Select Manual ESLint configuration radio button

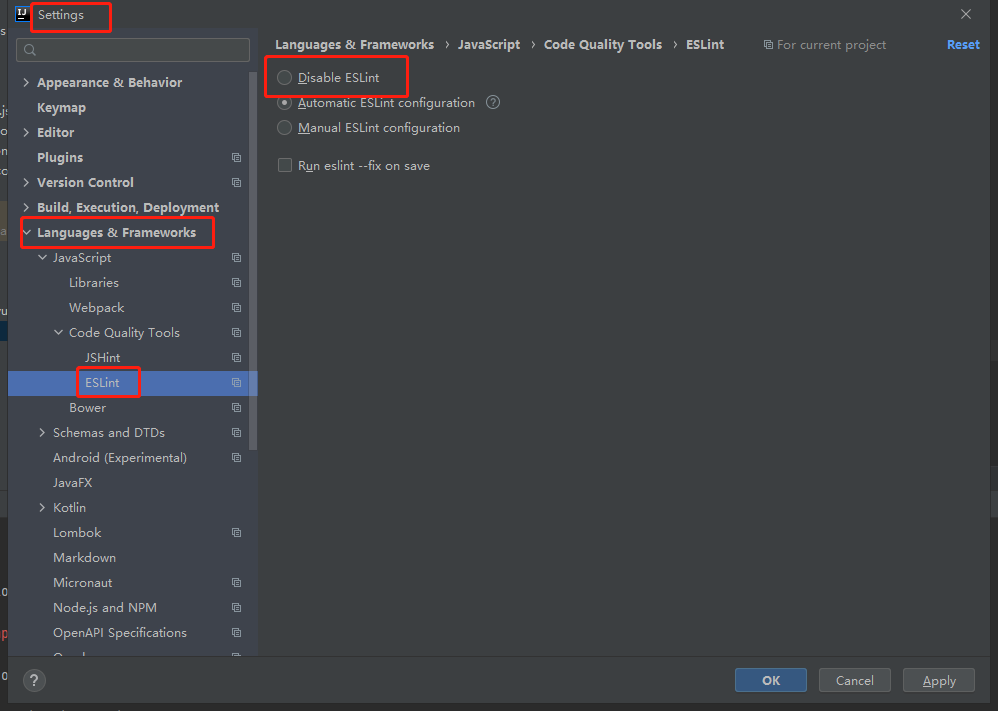[x=285, y=128]
